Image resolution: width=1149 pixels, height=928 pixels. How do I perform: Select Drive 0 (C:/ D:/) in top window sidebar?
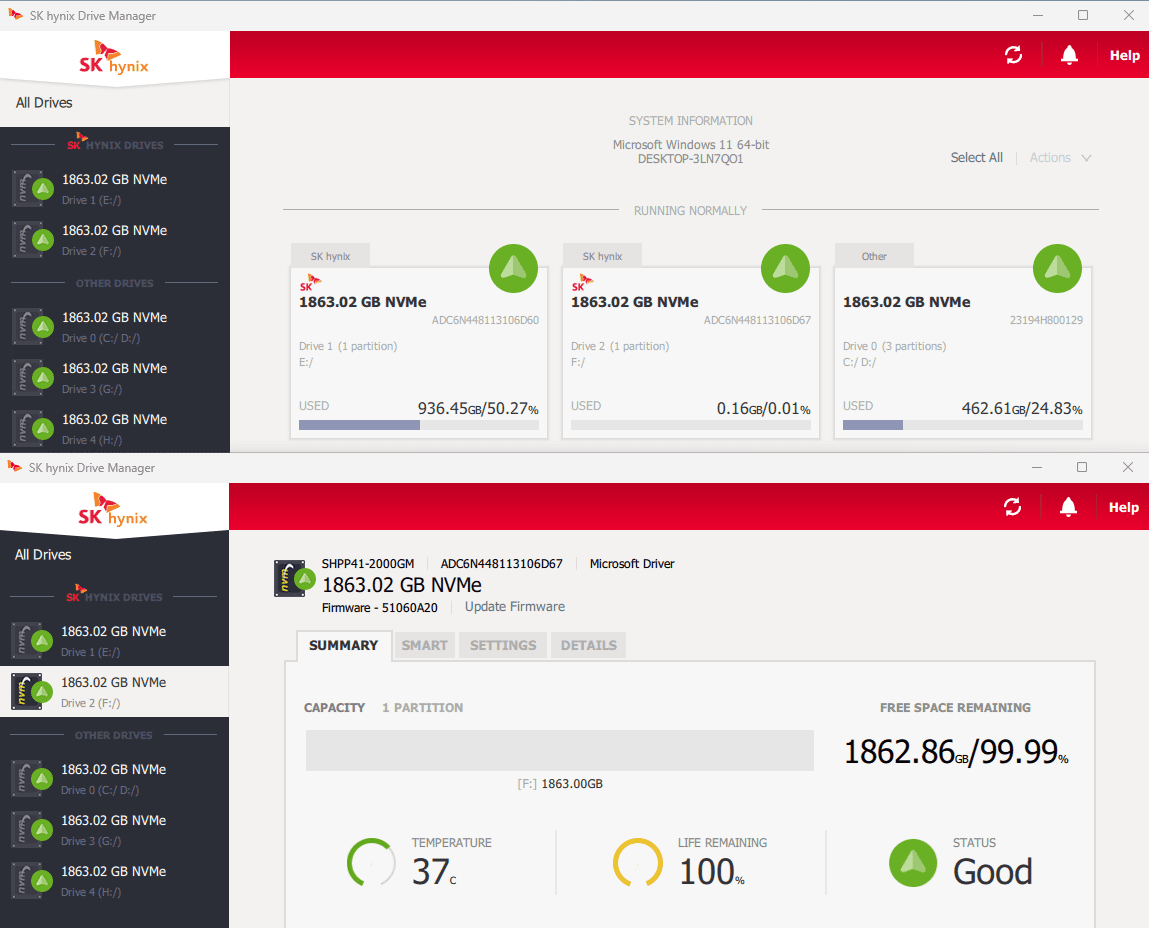(x=115, y=327)
